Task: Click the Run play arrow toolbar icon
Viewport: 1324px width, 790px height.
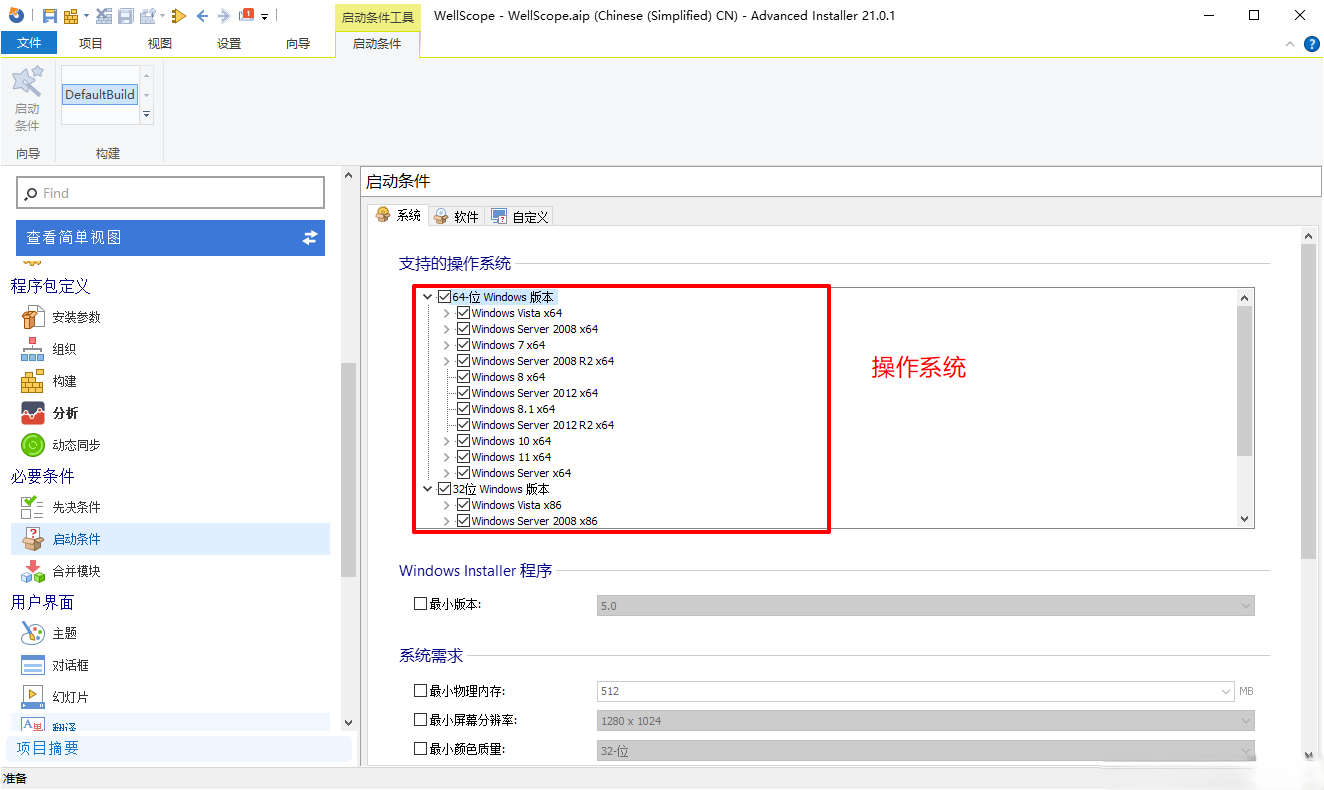Action: coord(179,15)
